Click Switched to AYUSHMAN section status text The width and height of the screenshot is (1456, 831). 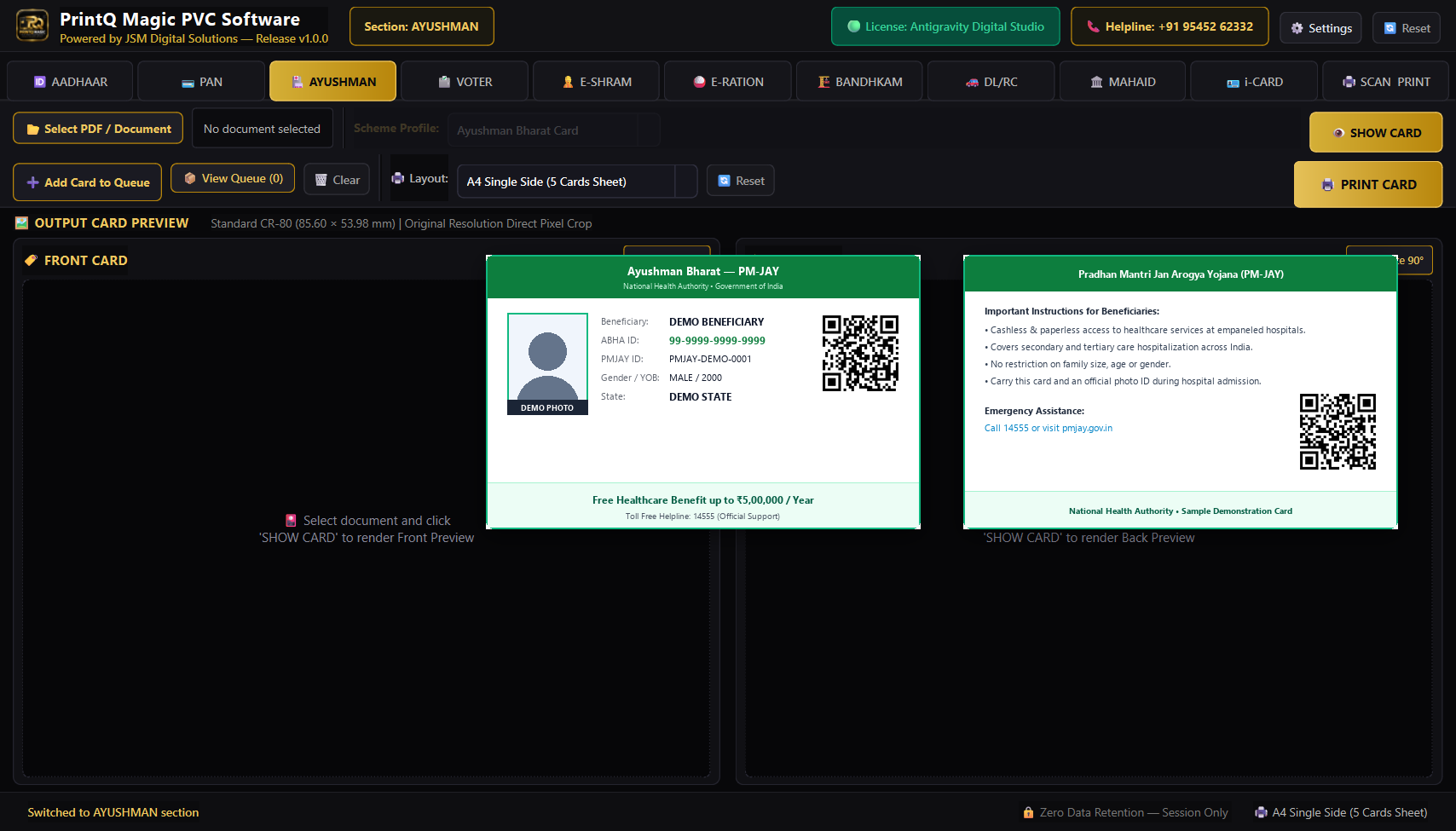click(113, 812)
